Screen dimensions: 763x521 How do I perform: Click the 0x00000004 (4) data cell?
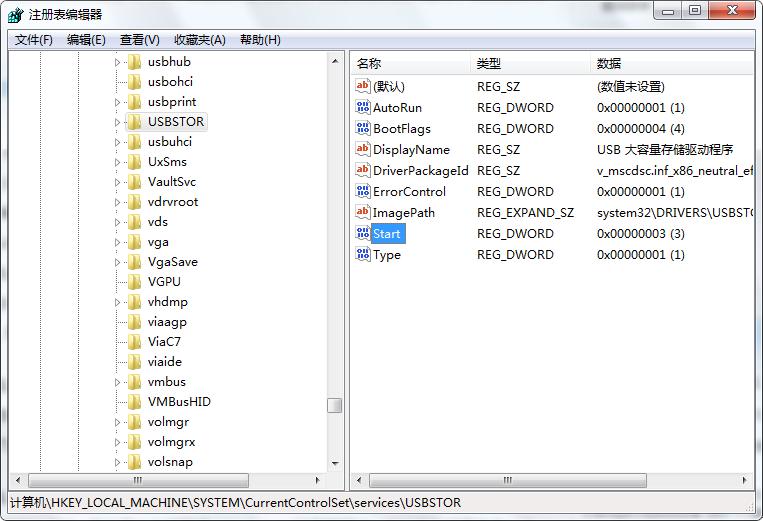tap(641, 128)
